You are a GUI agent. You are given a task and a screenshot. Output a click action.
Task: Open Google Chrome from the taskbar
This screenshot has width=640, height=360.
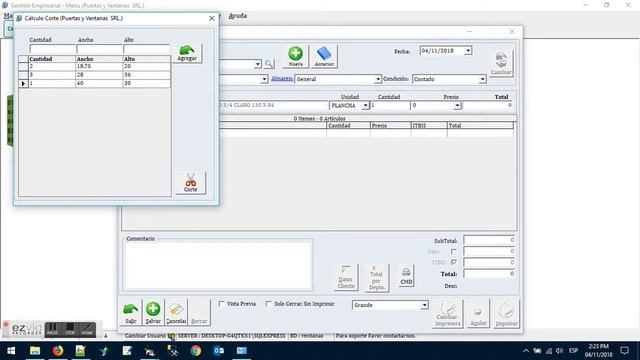click(x=196, y=351)
